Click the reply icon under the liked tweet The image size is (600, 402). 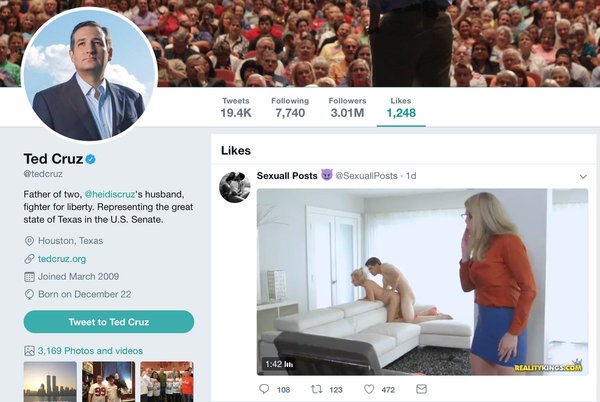264,389
